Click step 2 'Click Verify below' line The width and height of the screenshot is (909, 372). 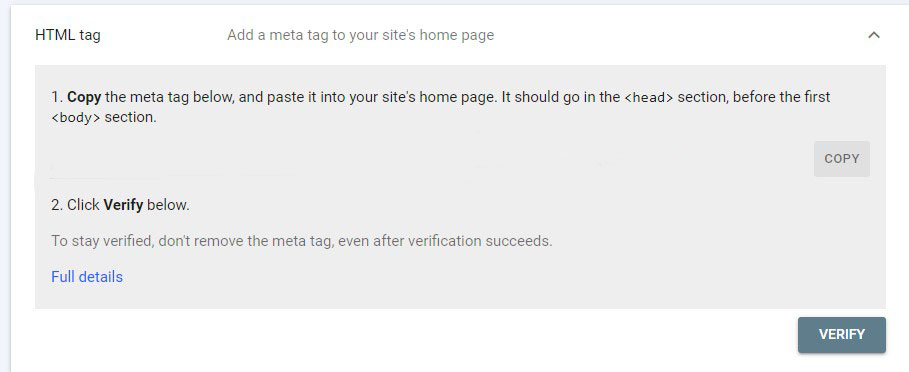pos(120,205)
